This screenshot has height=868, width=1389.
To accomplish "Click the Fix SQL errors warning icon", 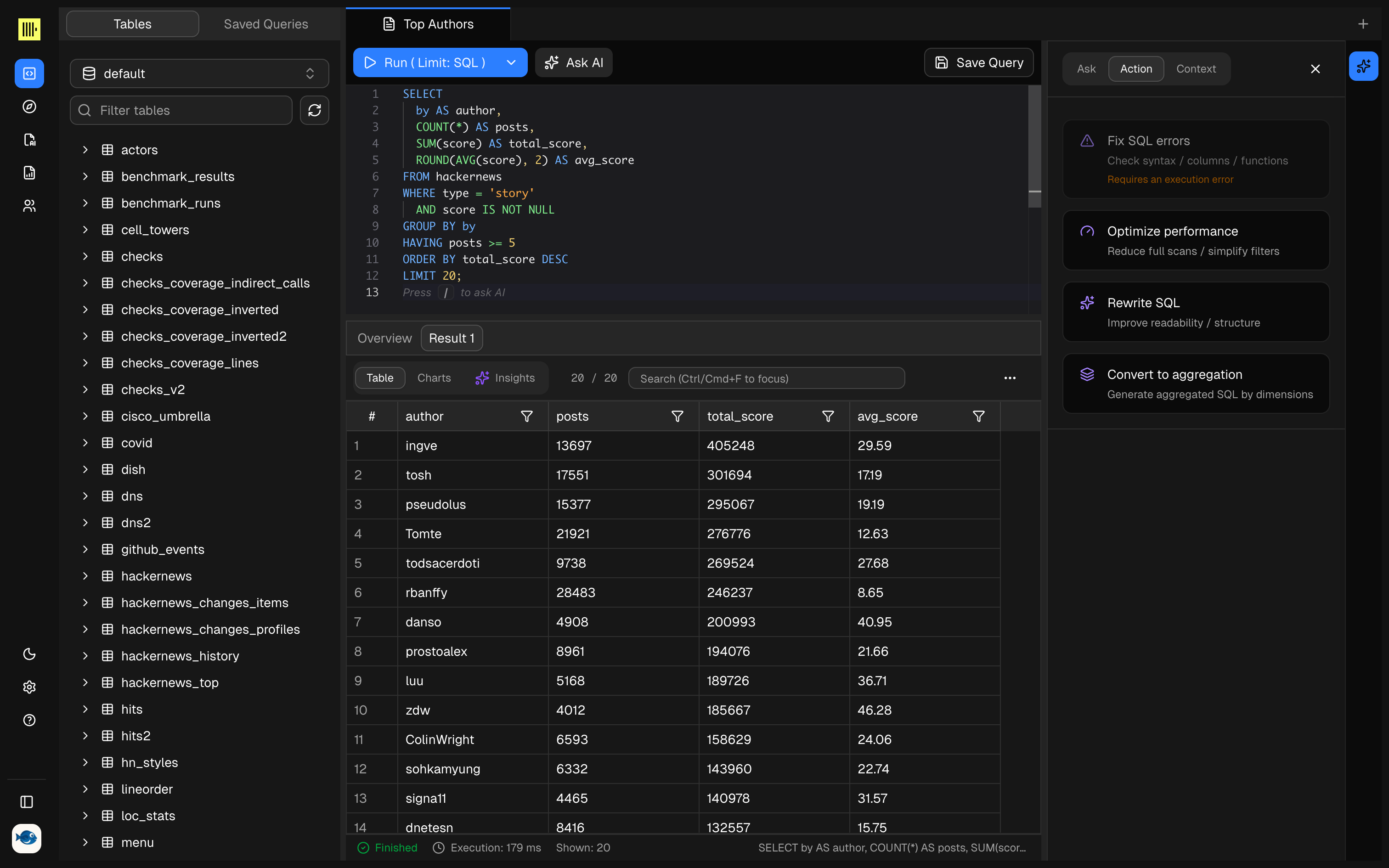I will pyautogui.click(x=1087, y=141).
